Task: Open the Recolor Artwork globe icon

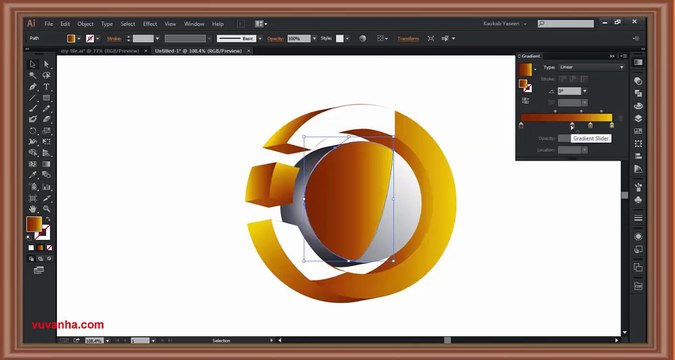Action: point(363,38)
